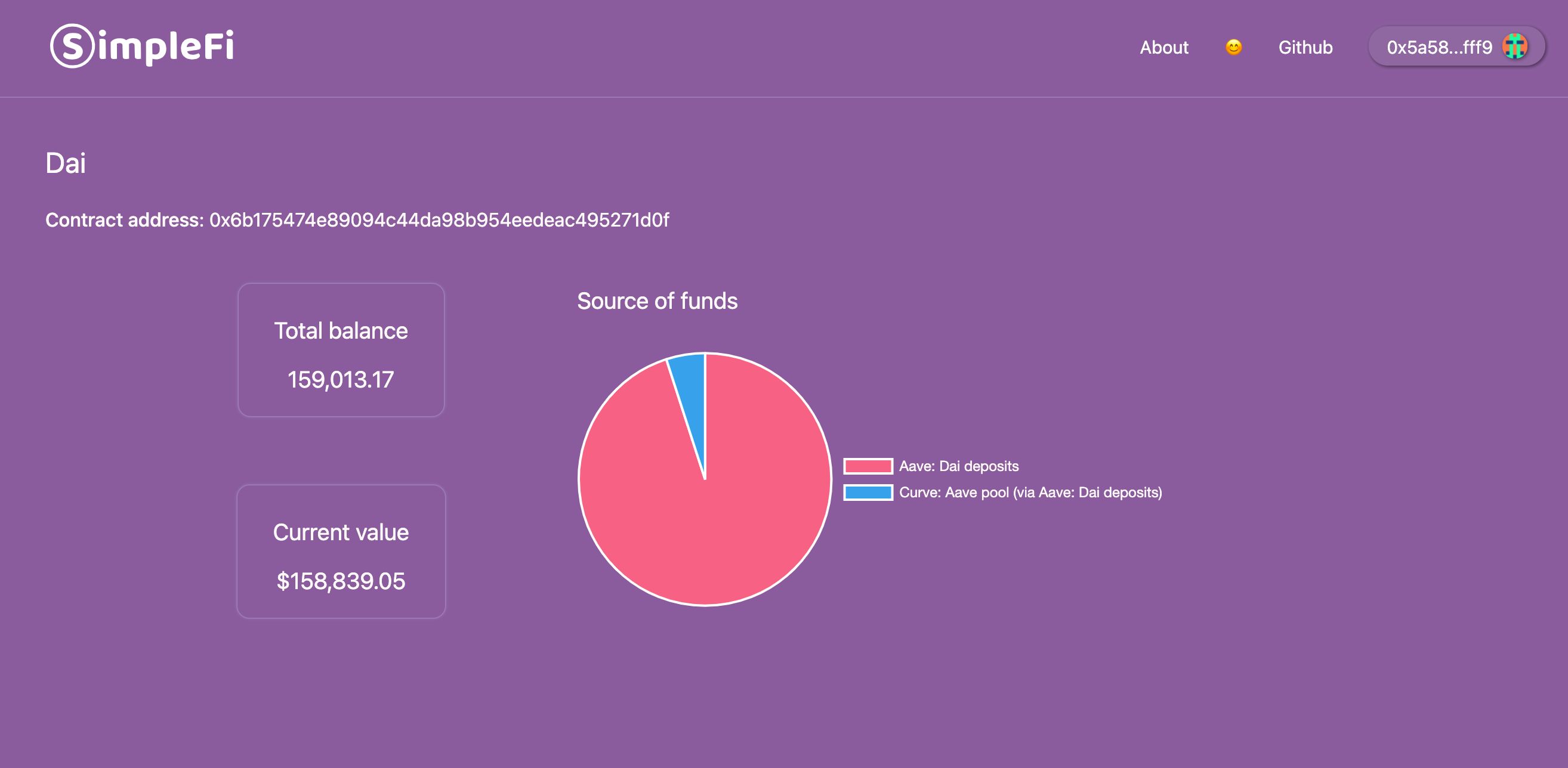Click the Aave: Dai deposits legend label
Image resolution: width=1568 pixels, height=768 pixels.
(959, 466)
